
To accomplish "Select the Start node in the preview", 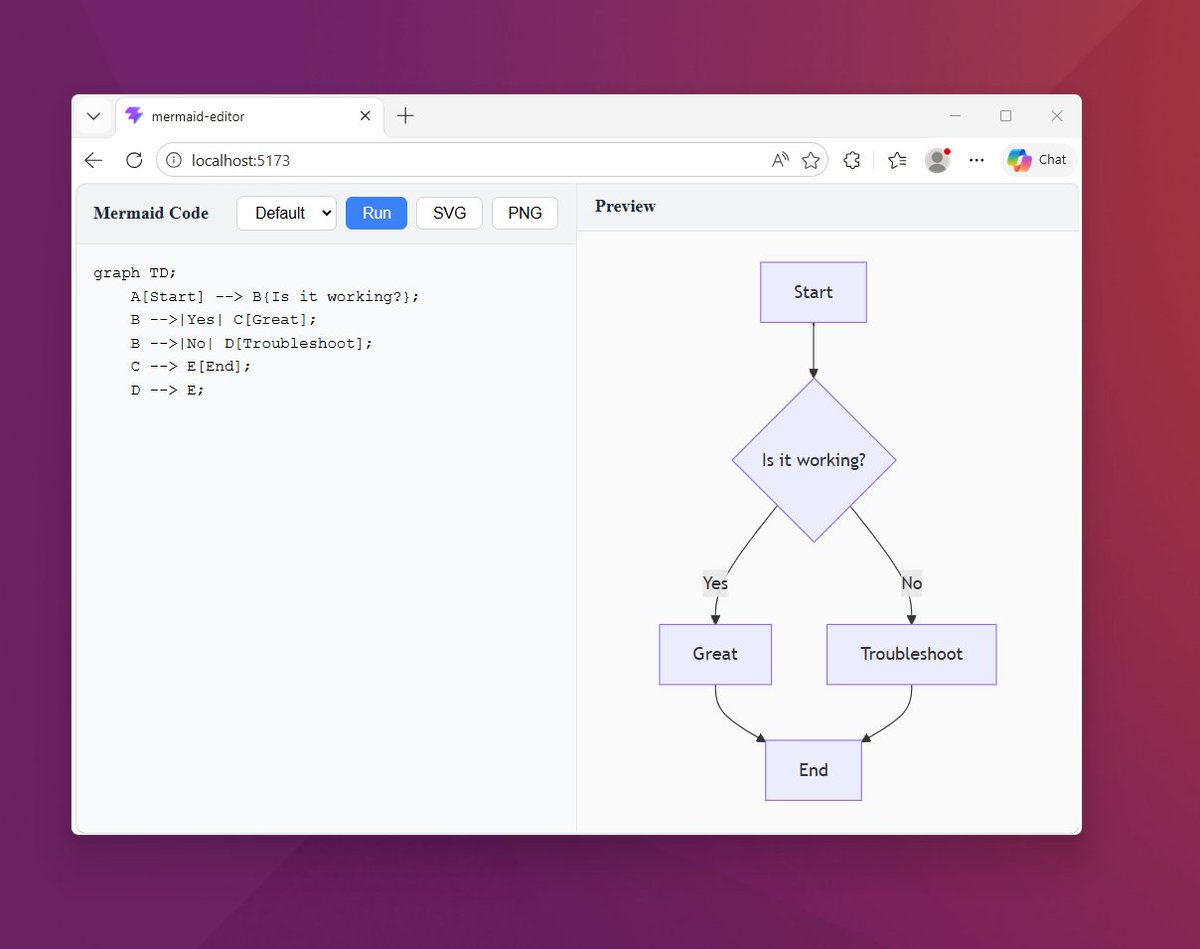I will 813,292.
